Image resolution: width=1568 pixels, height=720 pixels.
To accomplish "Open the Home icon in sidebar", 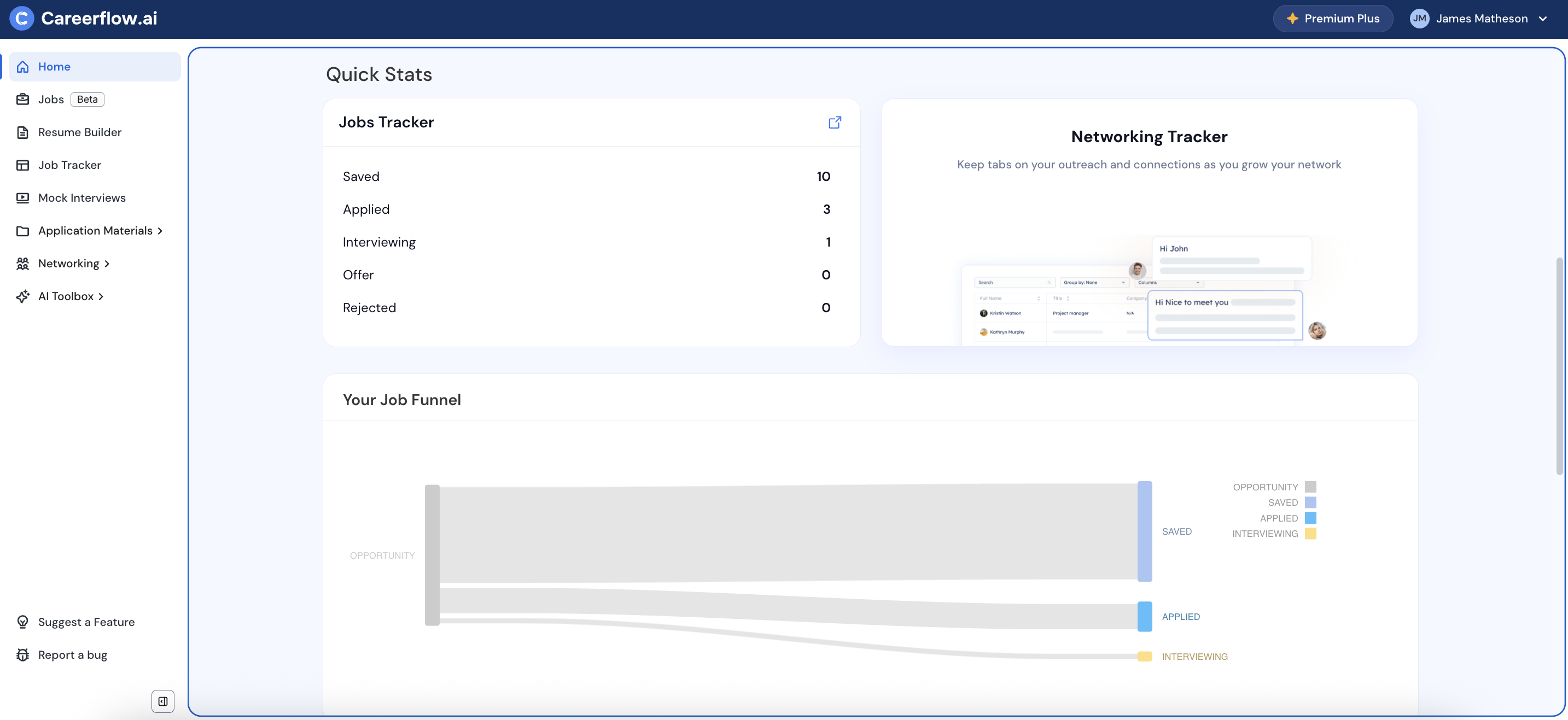I will [x=22, y=67].
